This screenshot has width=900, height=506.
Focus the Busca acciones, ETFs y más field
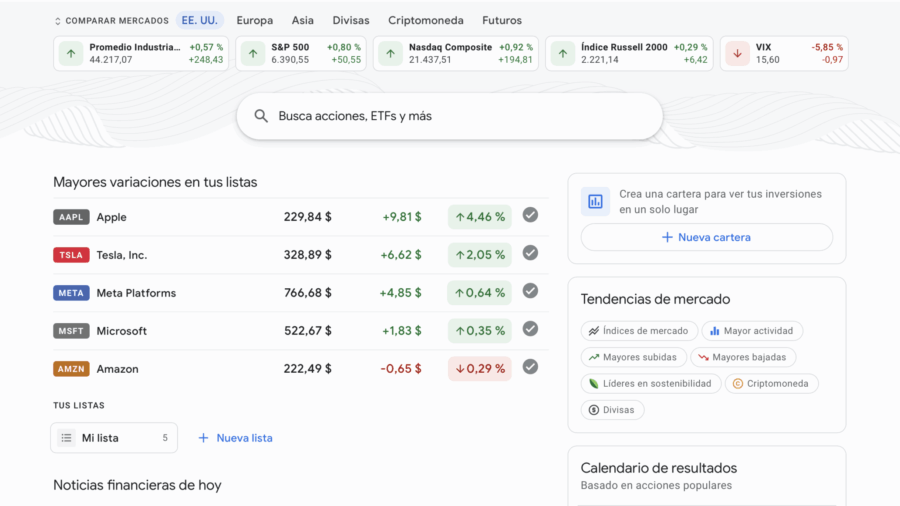pyautogui.click(x=449, y=116)
